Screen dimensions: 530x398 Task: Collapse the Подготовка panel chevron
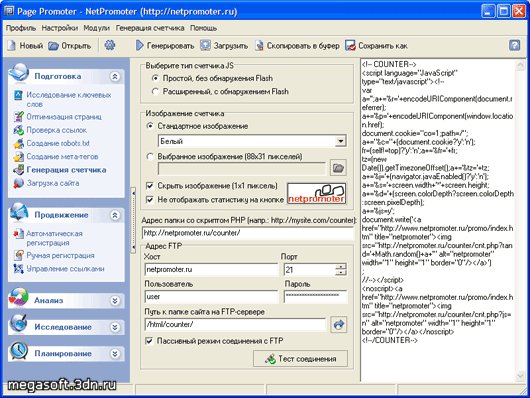click(x=115, y=77)
